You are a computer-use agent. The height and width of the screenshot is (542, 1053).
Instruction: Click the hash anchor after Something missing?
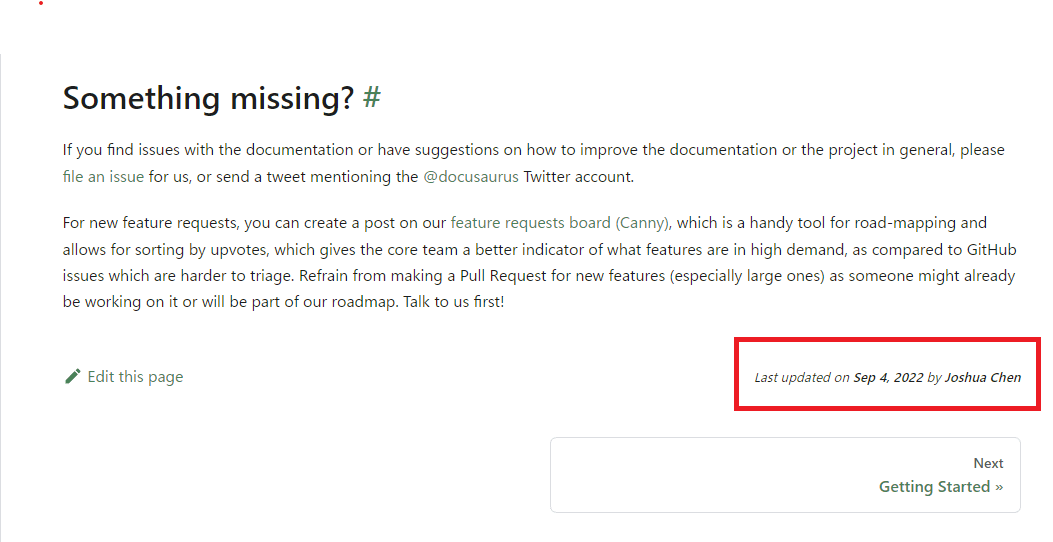coord(371,98)
